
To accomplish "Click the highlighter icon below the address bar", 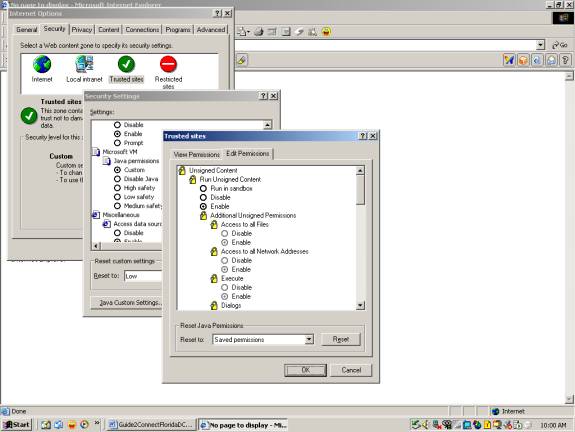I will click(x=242, y=60).
